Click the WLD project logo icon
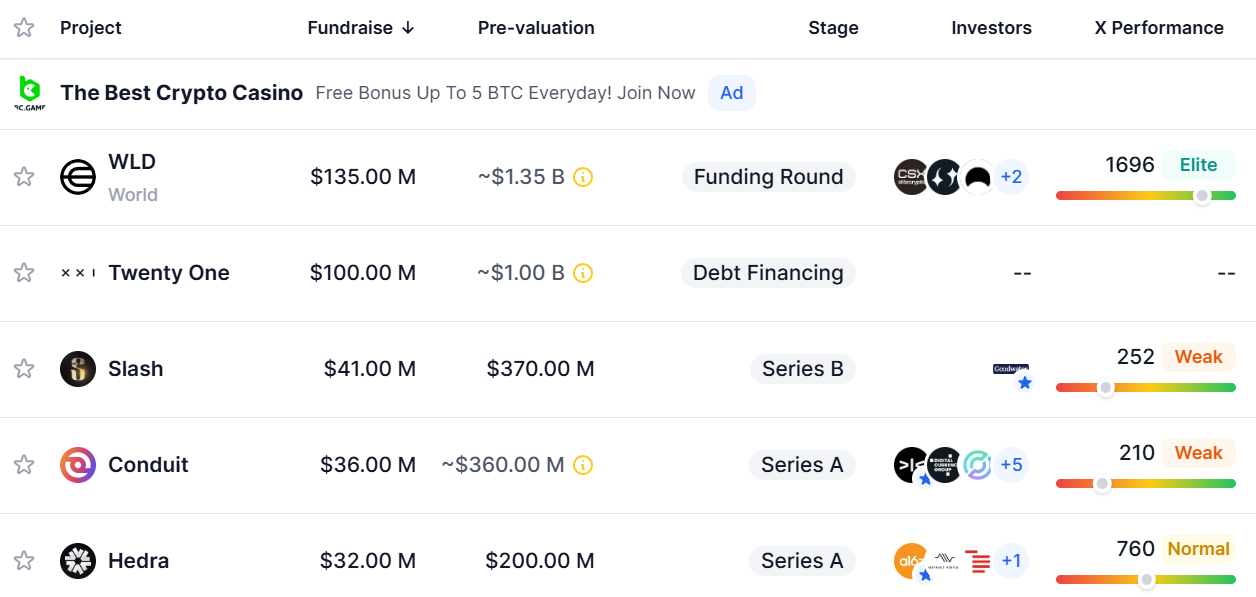 pyautogui.click(x=78, y=177)
